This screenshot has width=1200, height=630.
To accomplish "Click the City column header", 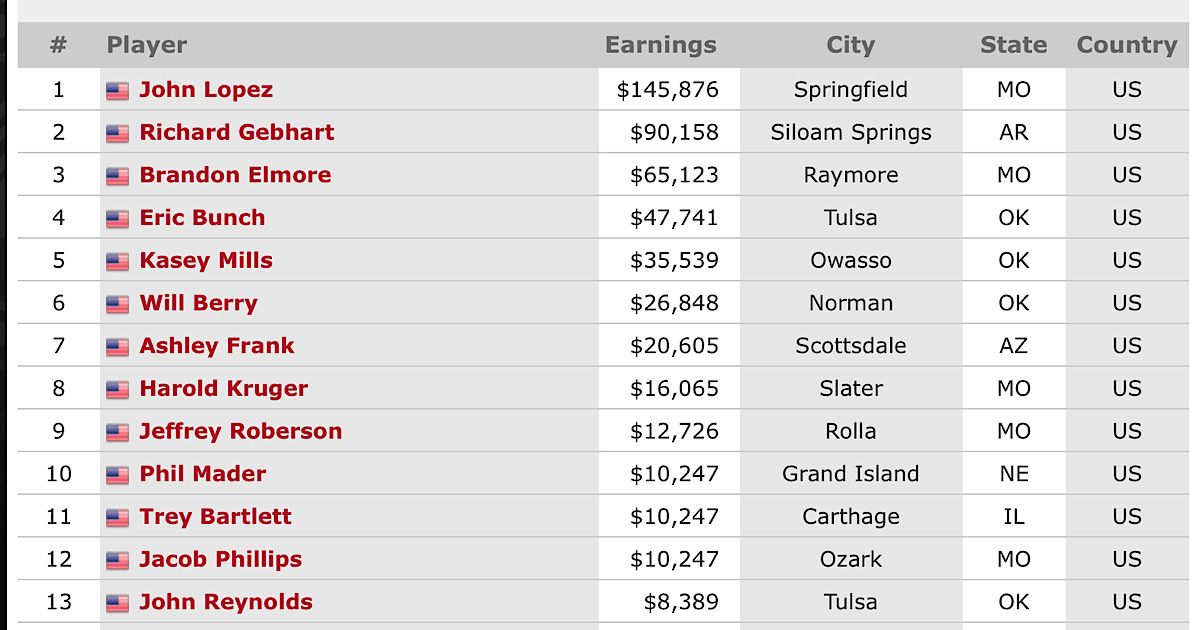I will tap(851, 45).
